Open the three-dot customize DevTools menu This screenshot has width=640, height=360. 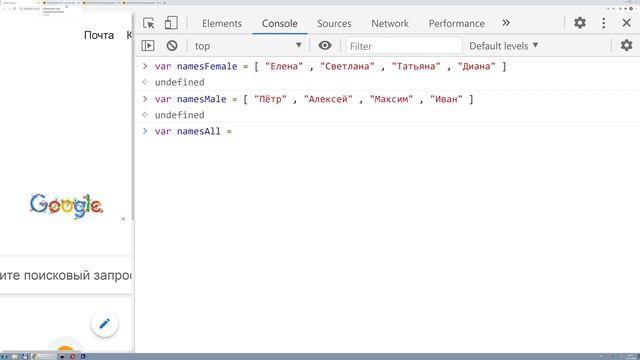click(604, 23)
